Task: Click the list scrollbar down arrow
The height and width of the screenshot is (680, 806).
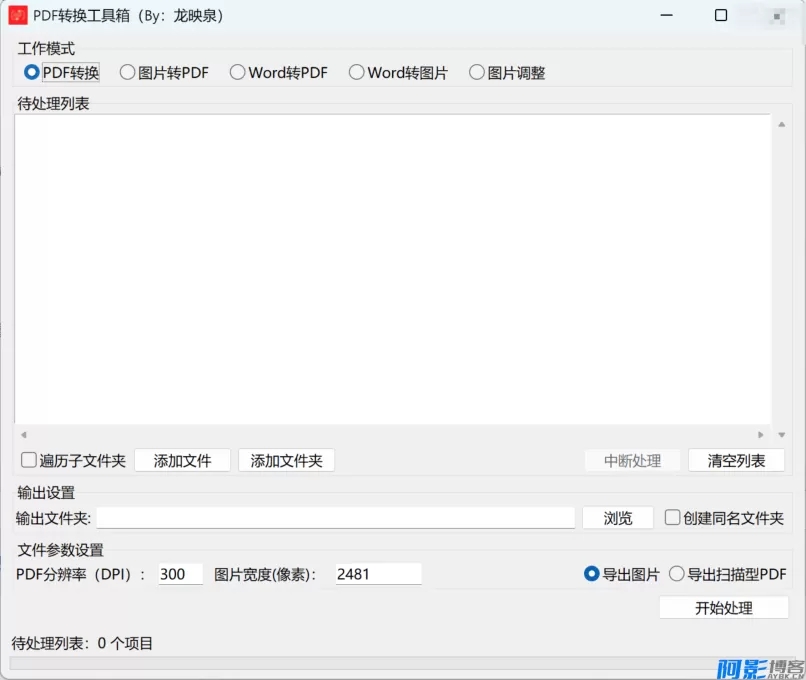Action: click(x=781, y=434)
